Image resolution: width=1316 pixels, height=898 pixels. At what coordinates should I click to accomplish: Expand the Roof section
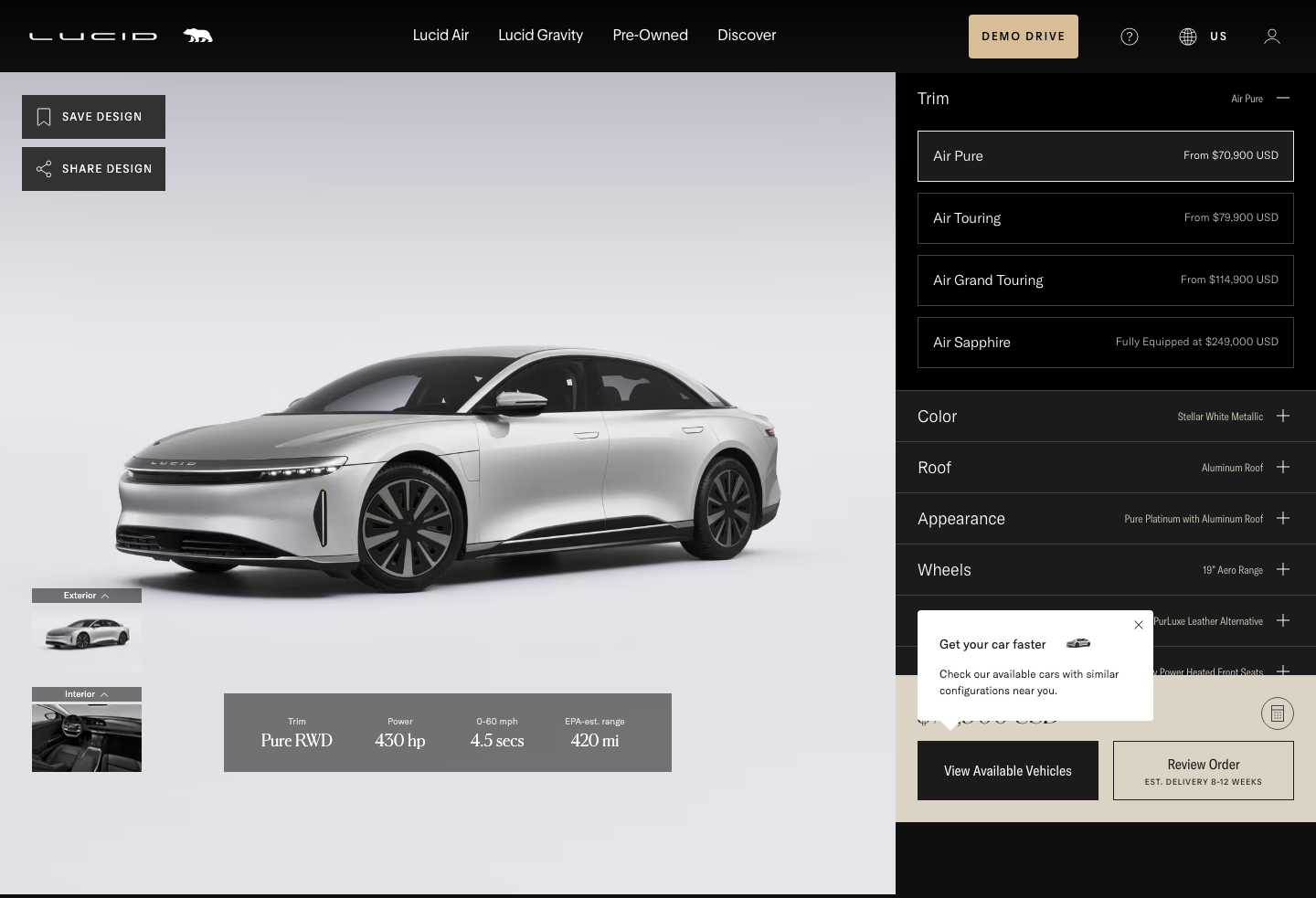tap(1283, 467)
